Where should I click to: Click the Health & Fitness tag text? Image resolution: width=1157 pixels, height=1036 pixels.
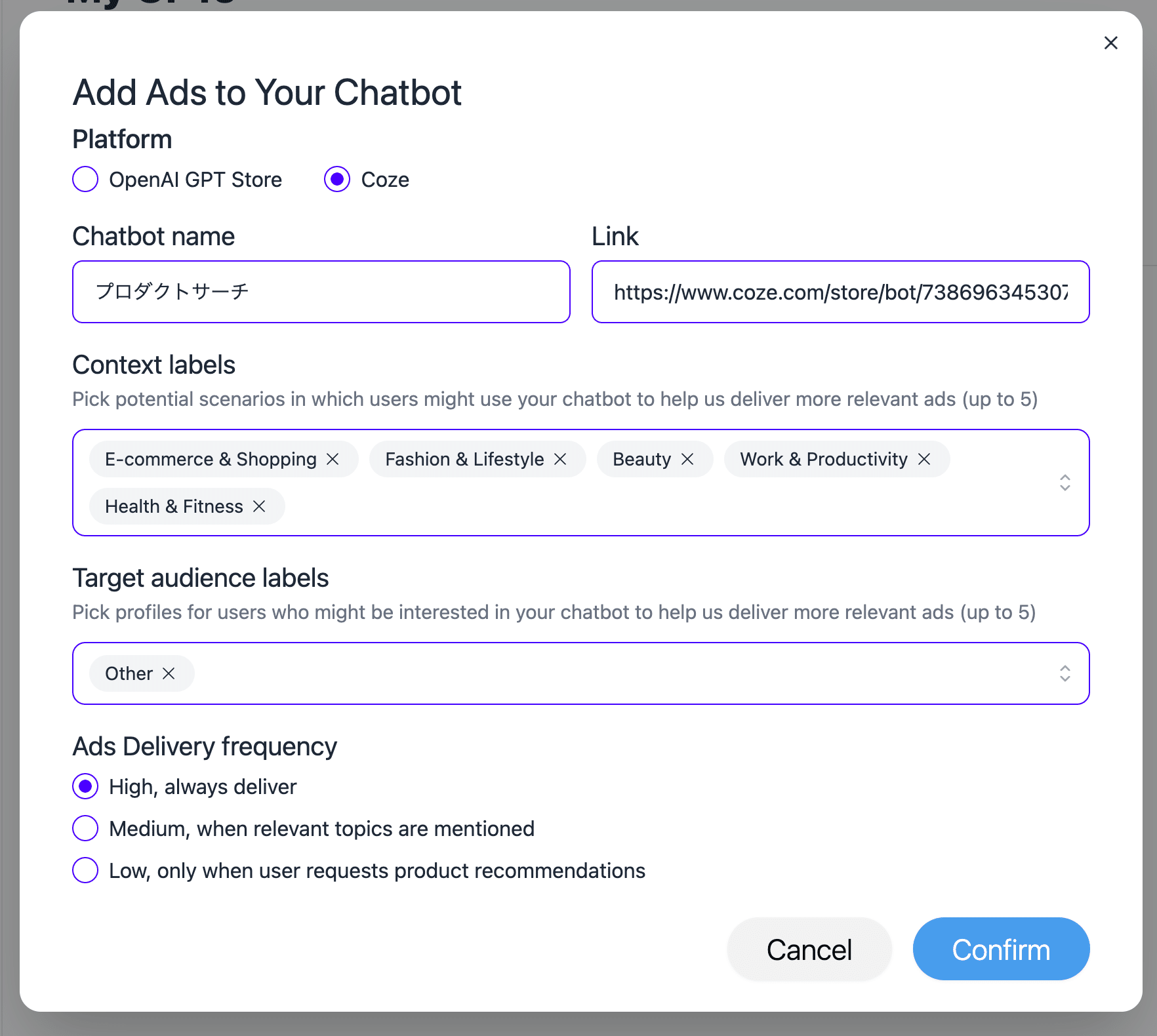[x=174, y=506]
